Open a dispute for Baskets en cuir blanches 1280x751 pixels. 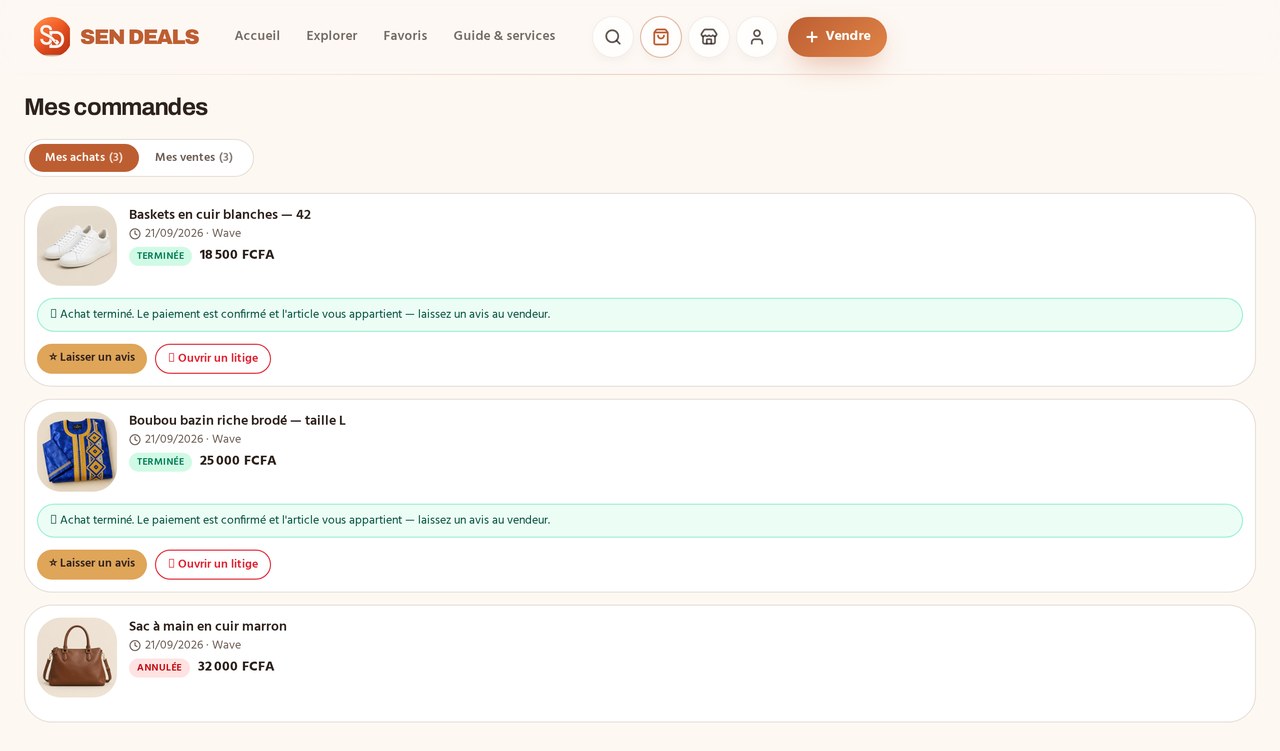click(x=213, y=358)
